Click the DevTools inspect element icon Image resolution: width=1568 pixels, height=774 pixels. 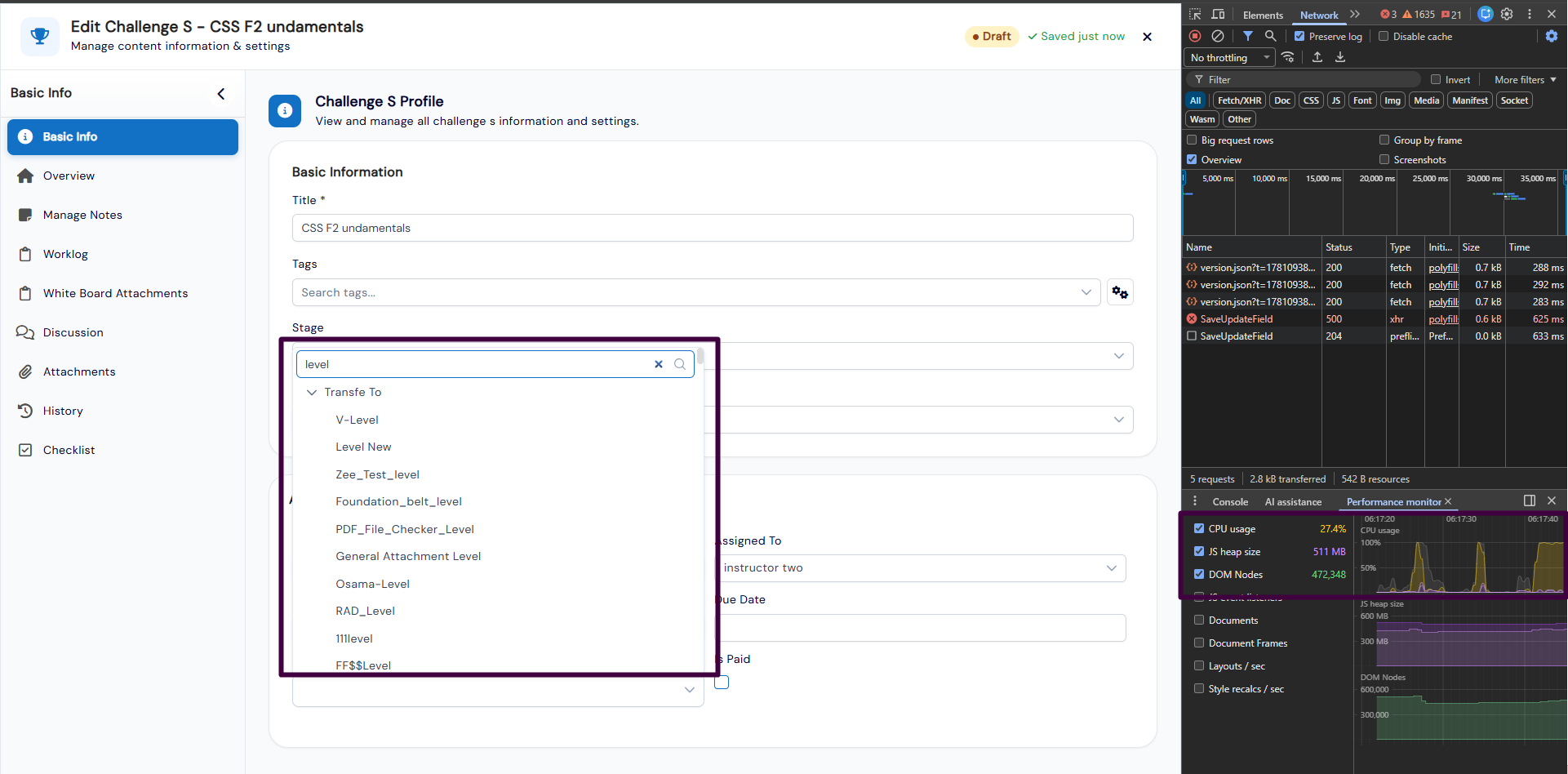[1195, 15]
